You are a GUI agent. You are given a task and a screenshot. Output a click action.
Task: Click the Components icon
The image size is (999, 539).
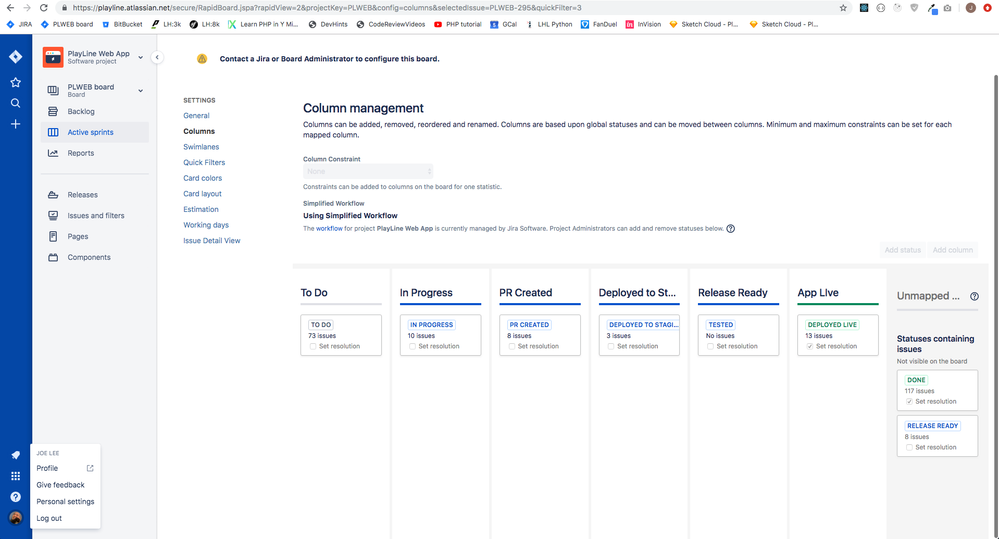coord(53,257)
